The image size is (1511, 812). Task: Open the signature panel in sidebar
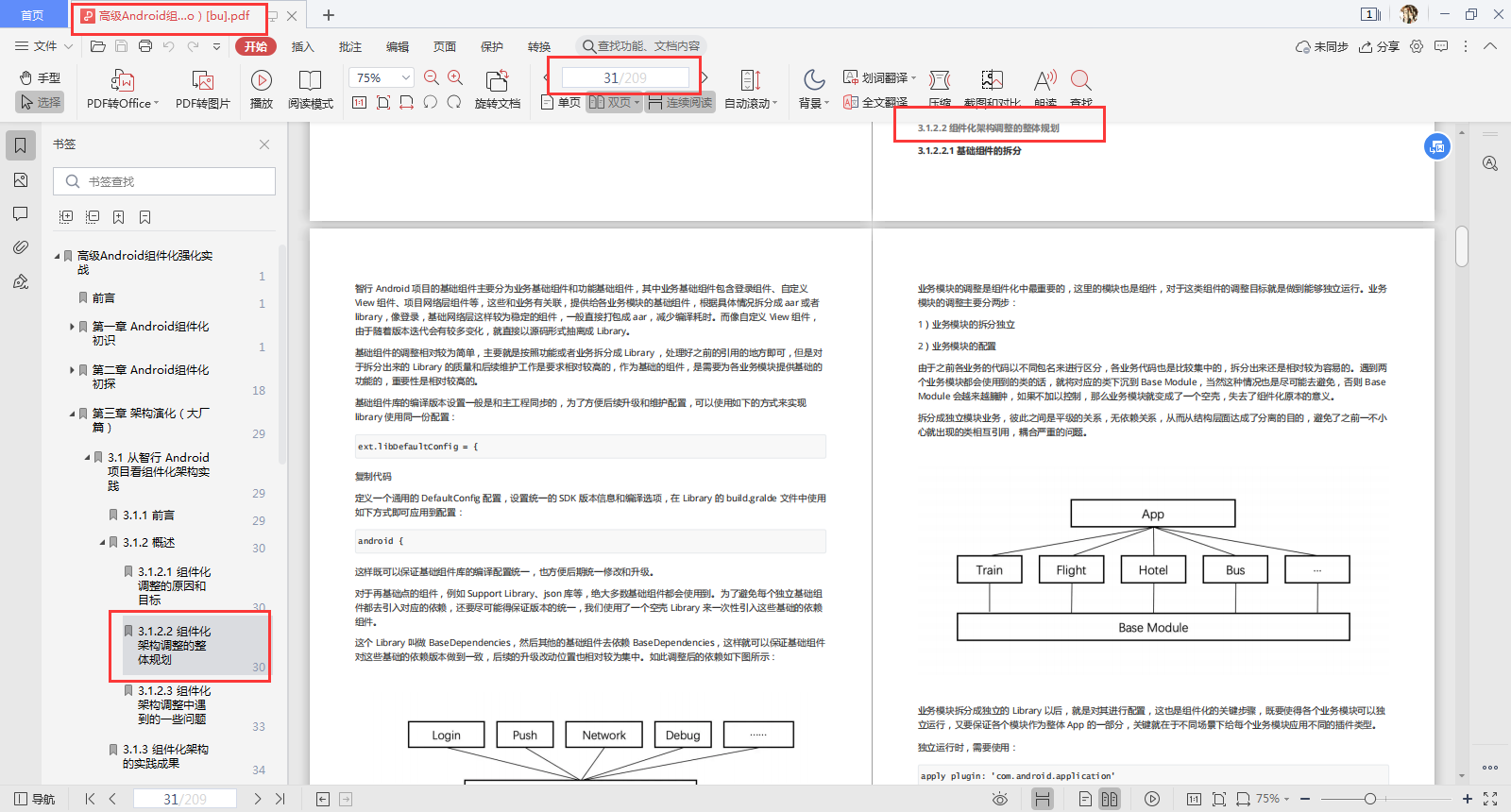[21, 281]
